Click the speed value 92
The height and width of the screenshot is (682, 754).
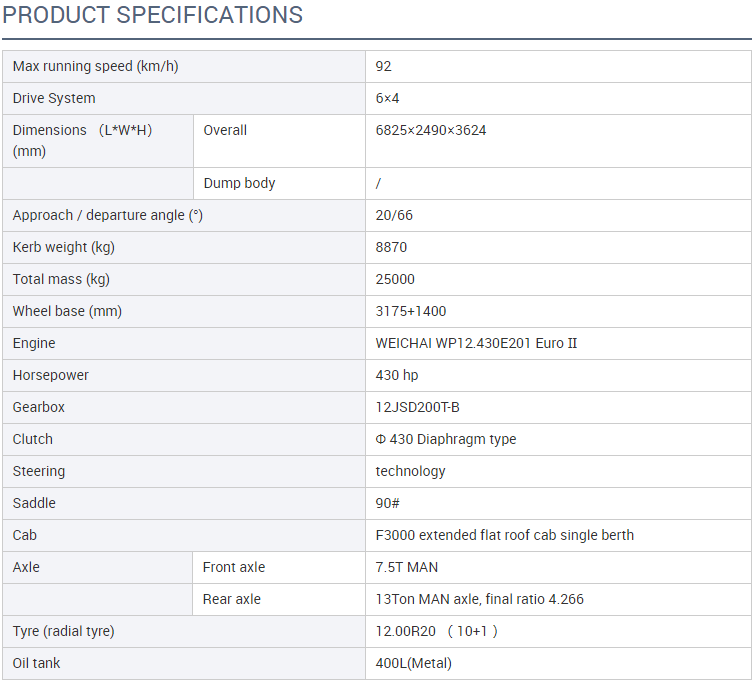[383, 66]
